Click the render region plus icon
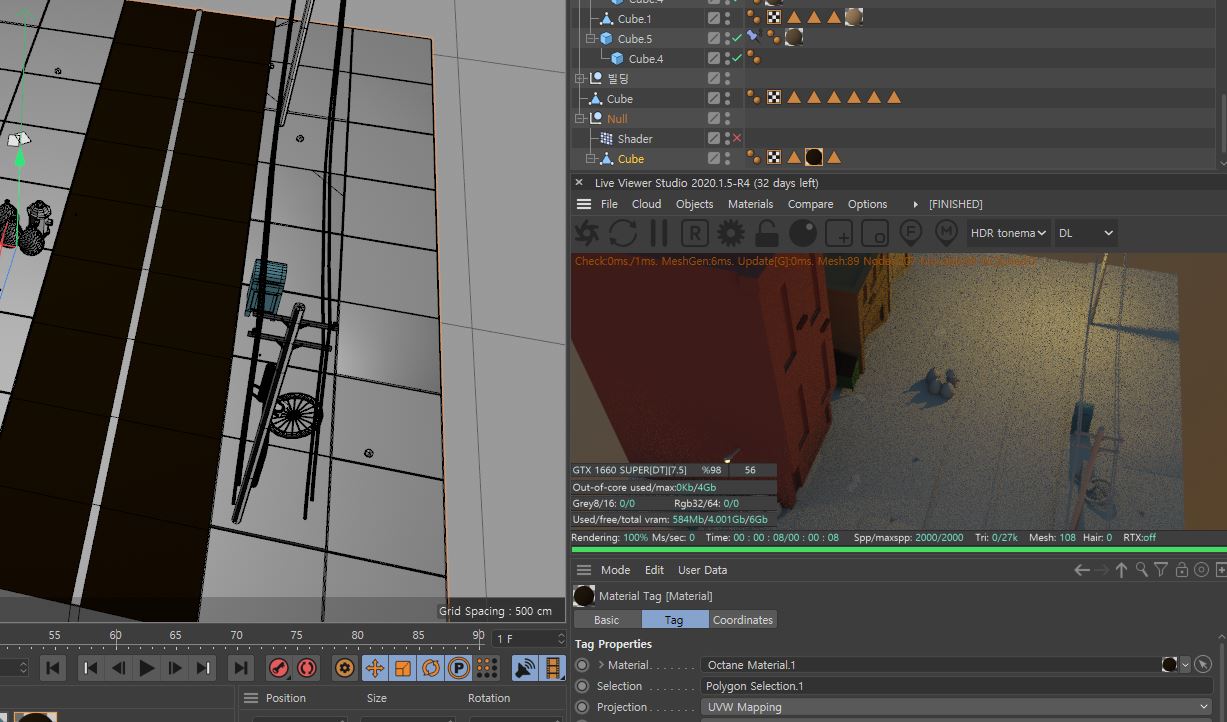This screenshot has height=722, width=1227. (839, 233)
